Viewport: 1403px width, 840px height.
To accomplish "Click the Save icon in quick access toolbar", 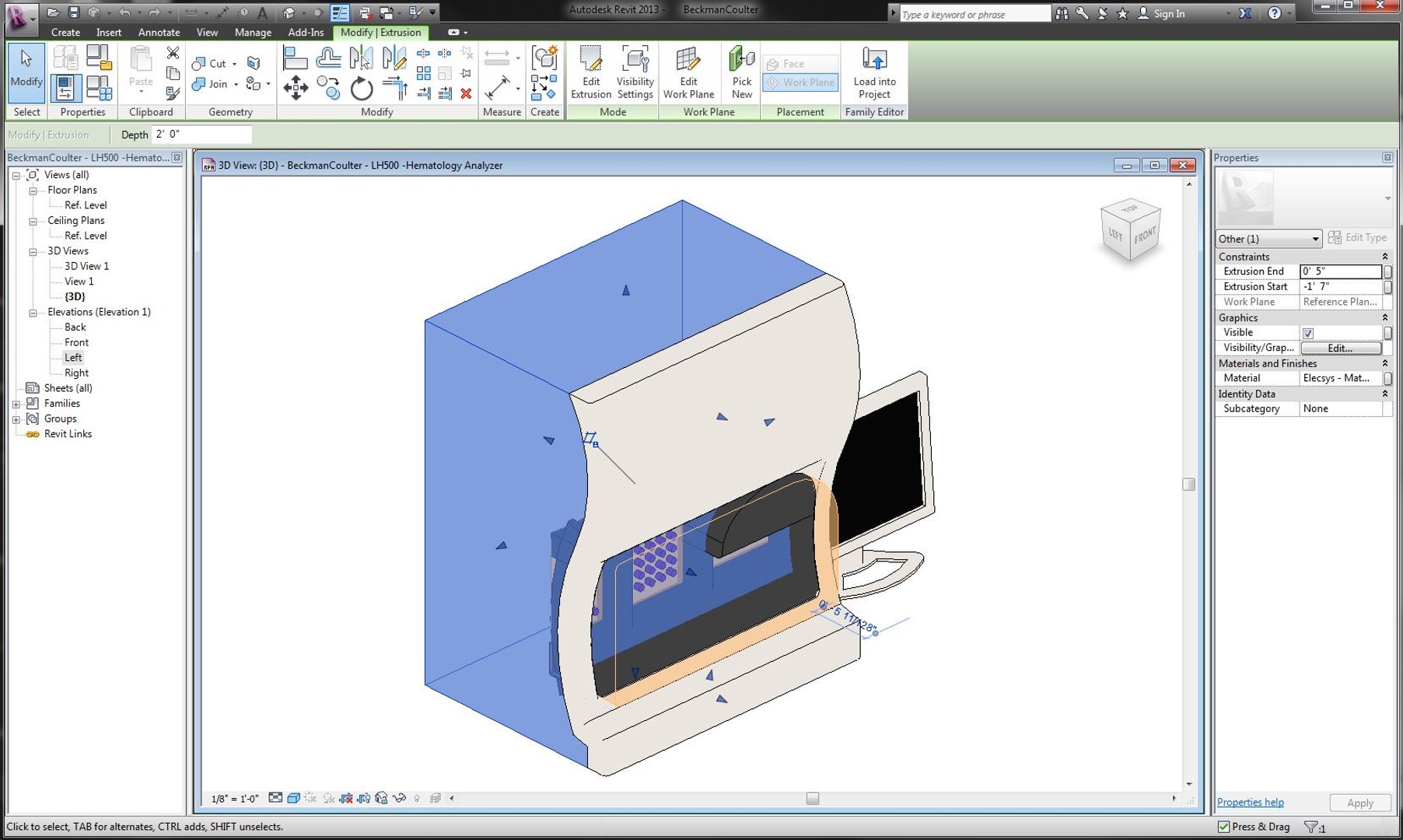I will [74, 12].
